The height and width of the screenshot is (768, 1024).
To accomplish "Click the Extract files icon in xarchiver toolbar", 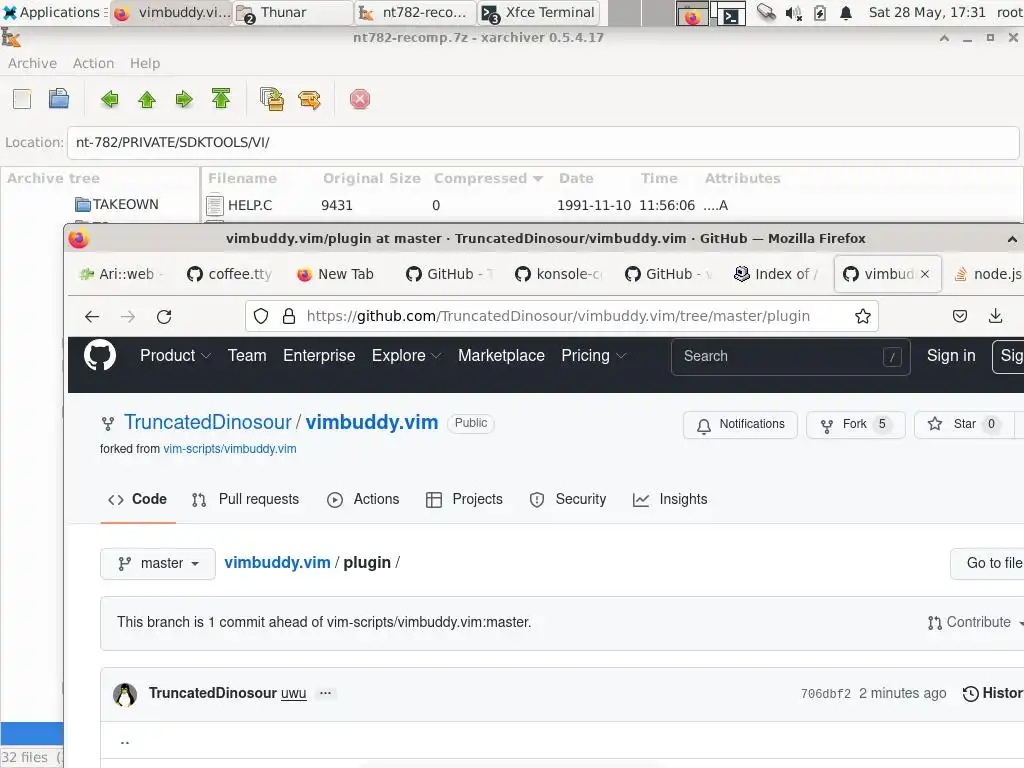I will click(309, 99).
